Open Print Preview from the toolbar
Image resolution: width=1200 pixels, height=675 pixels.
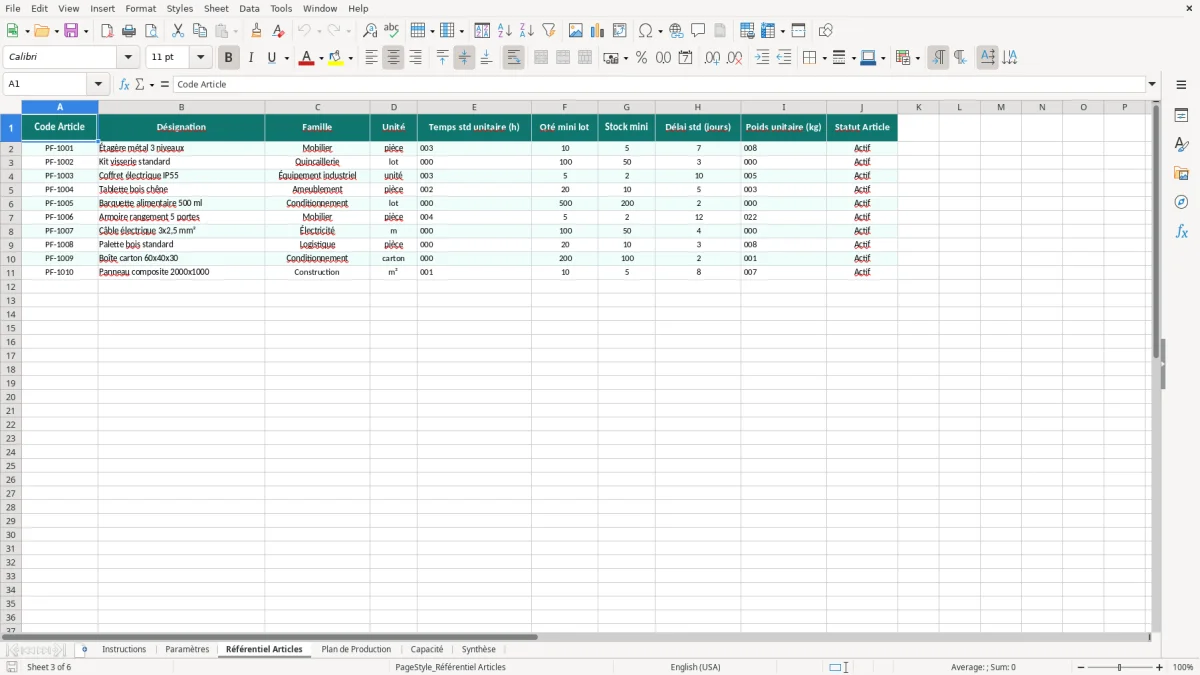151,31
